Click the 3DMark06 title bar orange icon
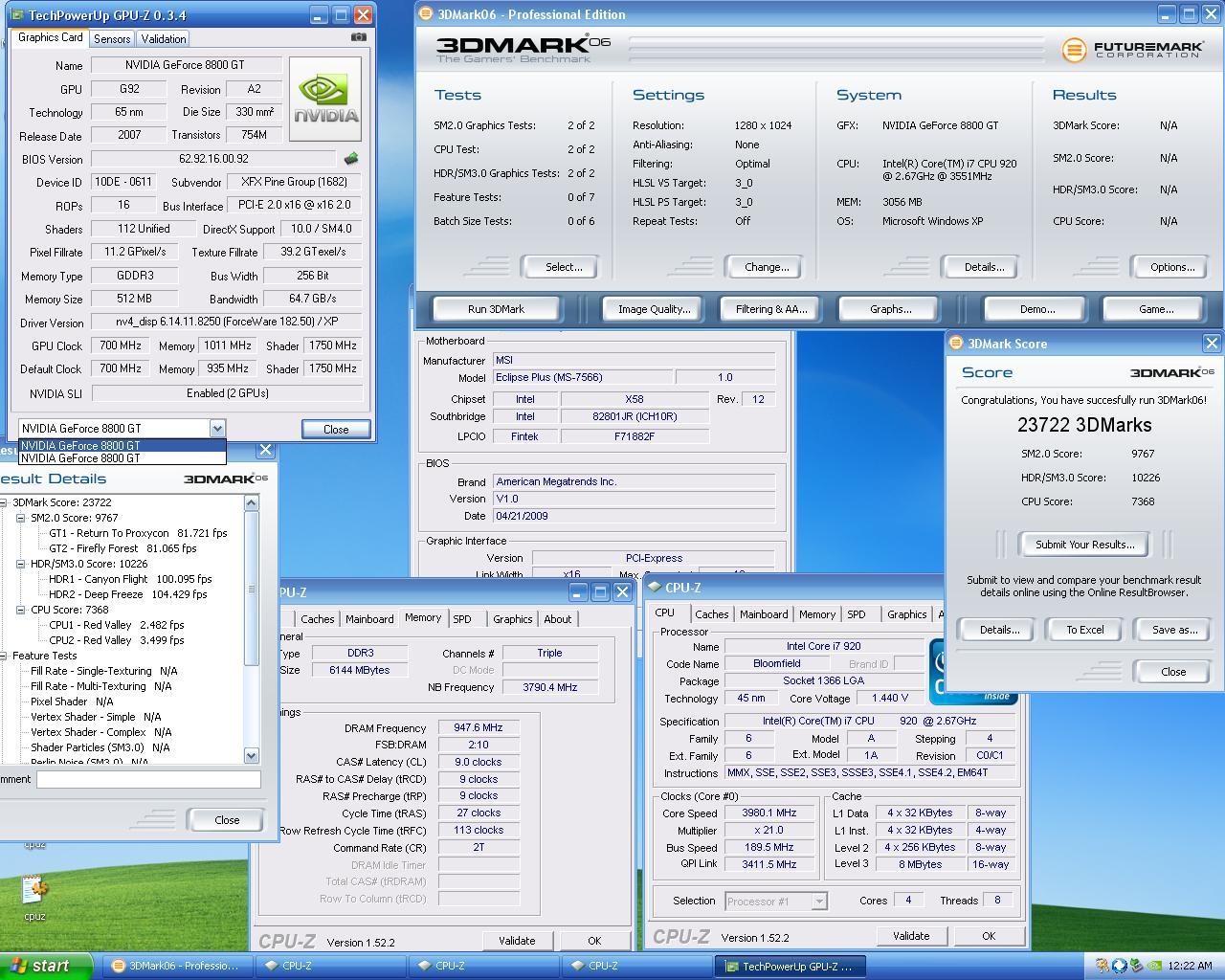 426,14
